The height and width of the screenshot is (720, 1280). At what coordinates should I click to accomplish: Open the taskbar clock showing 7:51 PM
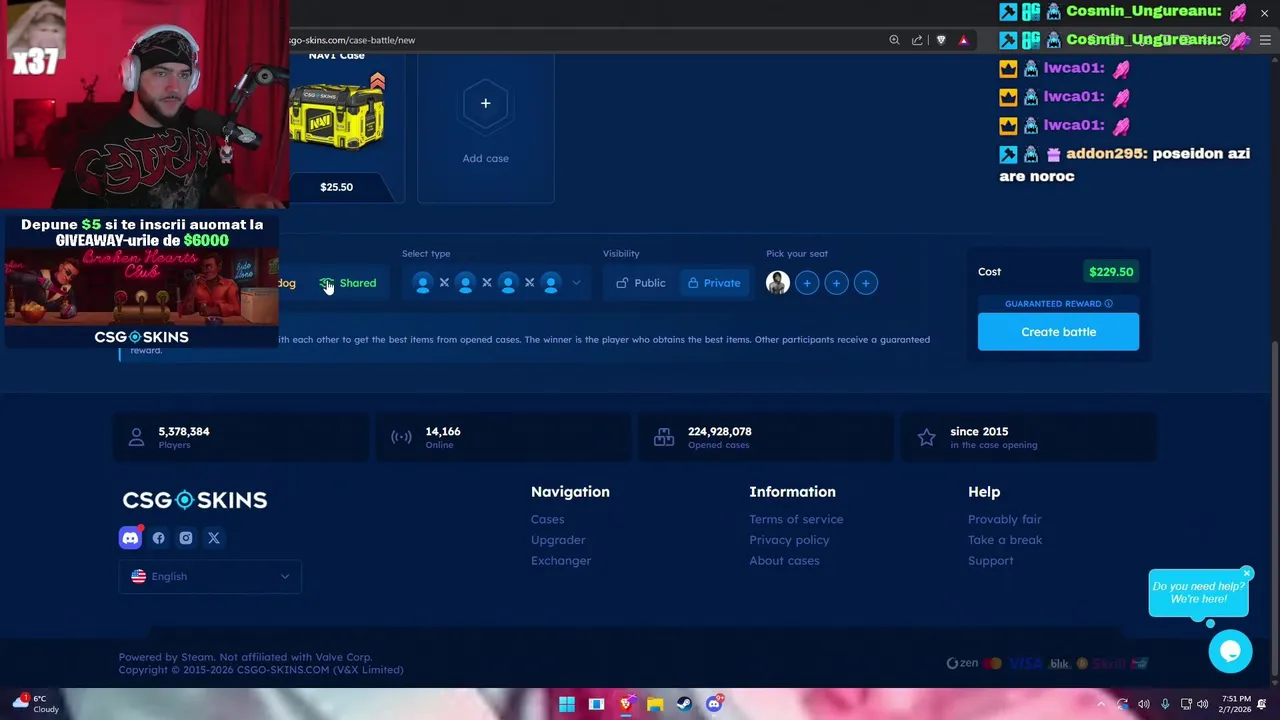(1235, 704)
